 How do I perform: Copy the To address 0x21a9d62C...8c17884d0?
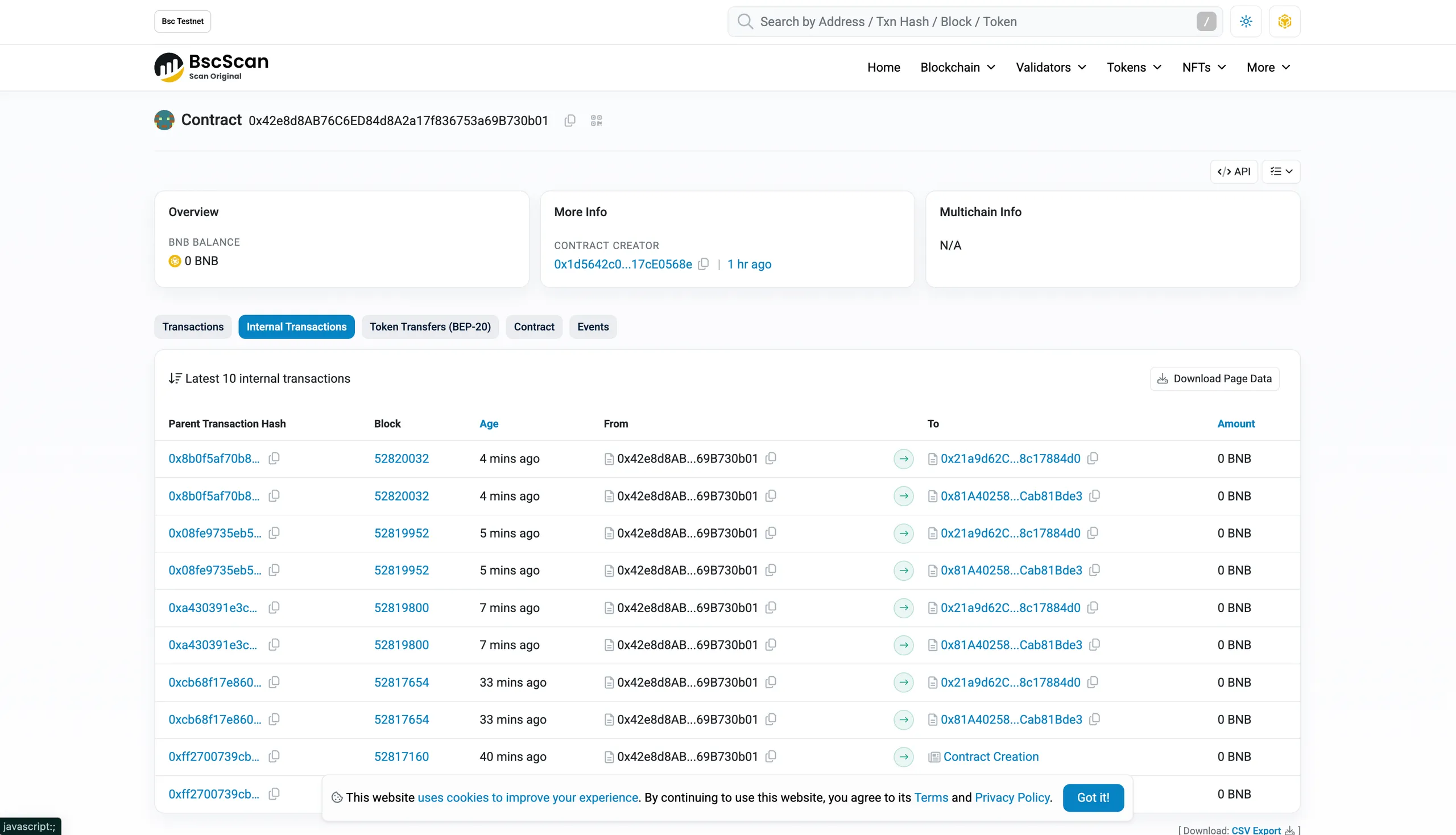[x=1092, y=458]
